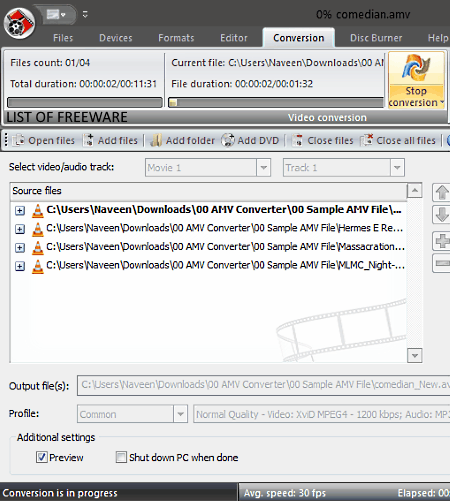Click source list scrollbar up arrow
This screenshot has width=450, height=501.
(x=415, y=190)
